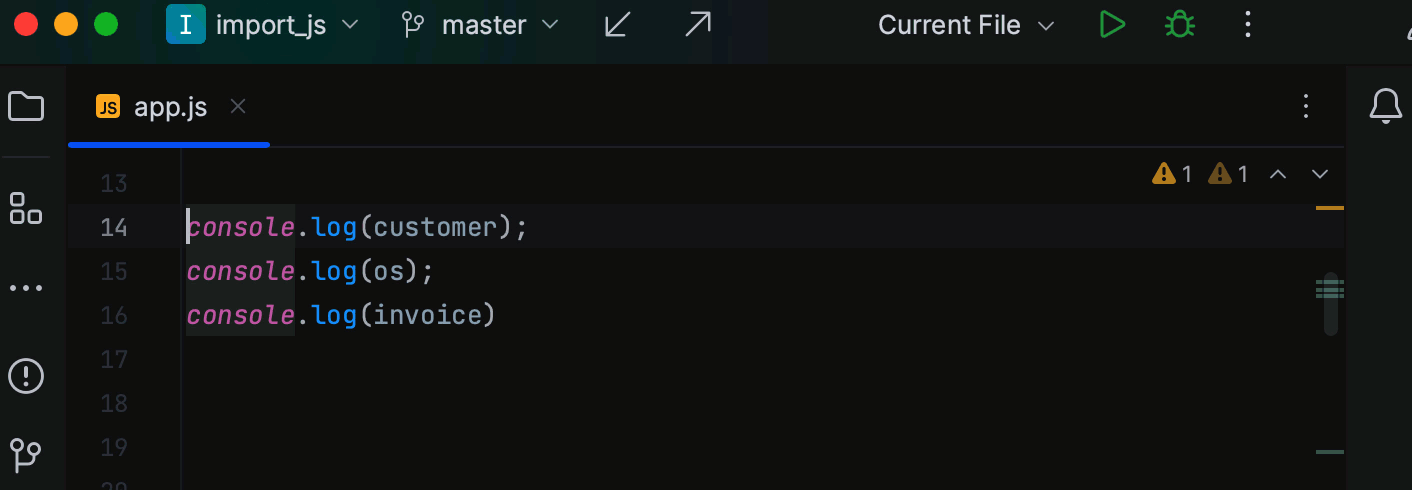The image size is (1412, 490).
Task: Start debugging with the bug icon
Action: (1180, 25)
